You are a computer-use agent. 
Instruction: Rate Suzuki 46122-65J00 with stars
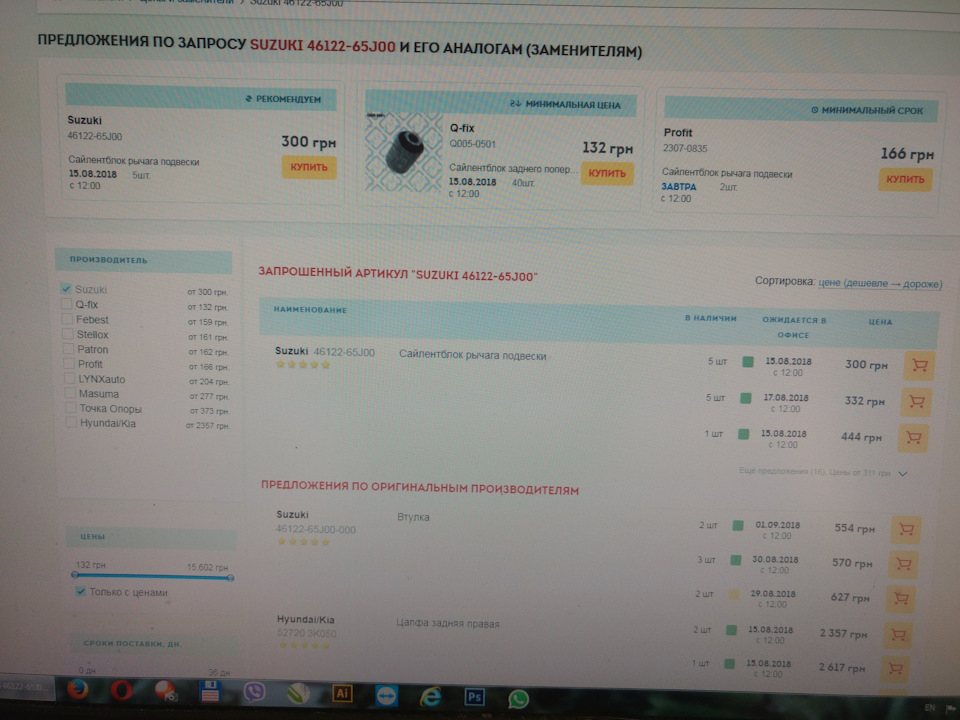[x=303, y=365]
